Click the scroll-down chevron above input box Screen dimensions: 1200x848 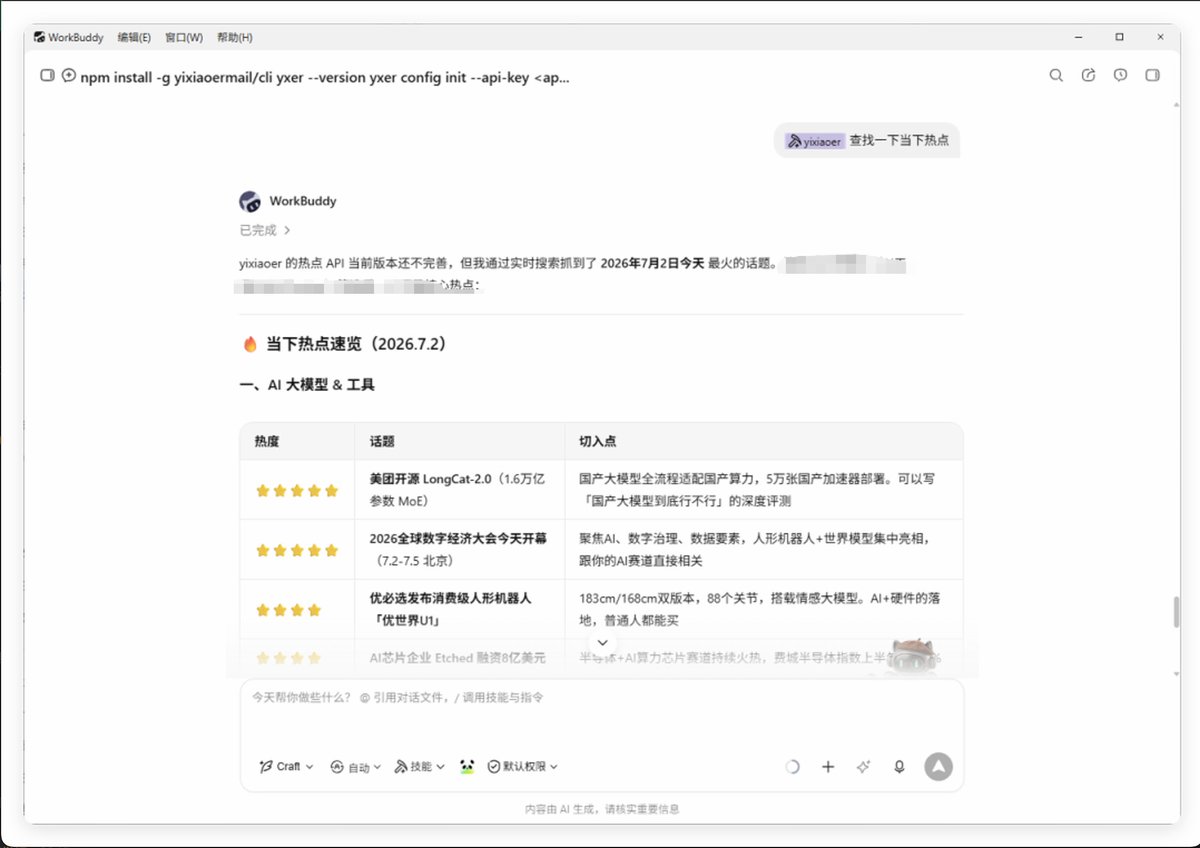coord(602,642)
